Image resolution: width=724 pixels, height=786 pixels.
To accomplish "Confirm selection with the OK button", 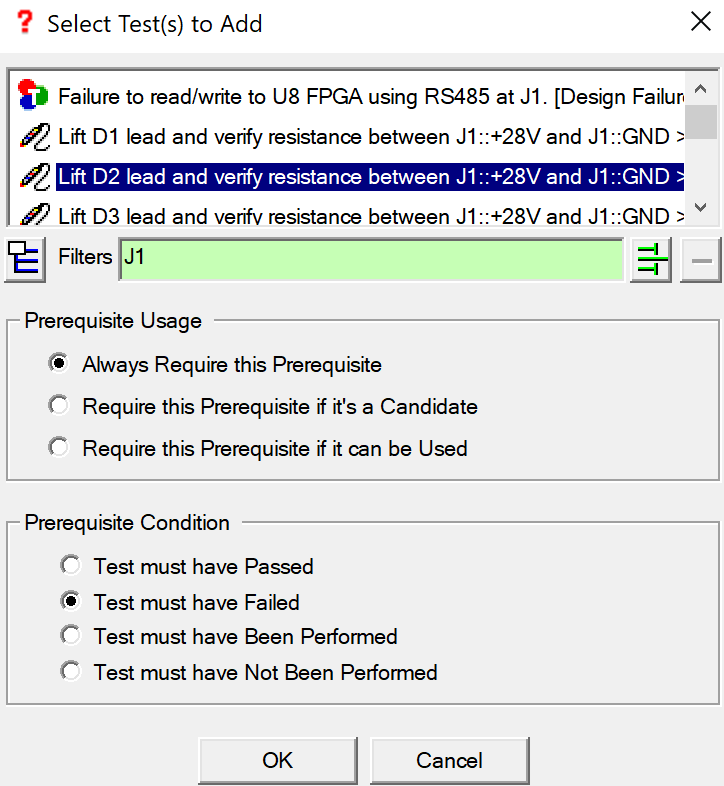I will (x=278, y=760).
